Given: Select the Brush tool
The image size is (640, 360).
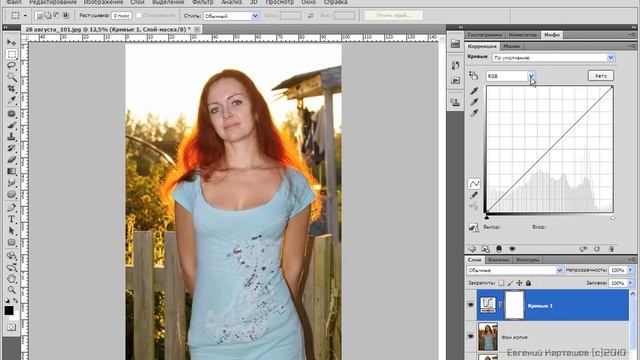Looking at the screenshot, I should tap(11, 125).
